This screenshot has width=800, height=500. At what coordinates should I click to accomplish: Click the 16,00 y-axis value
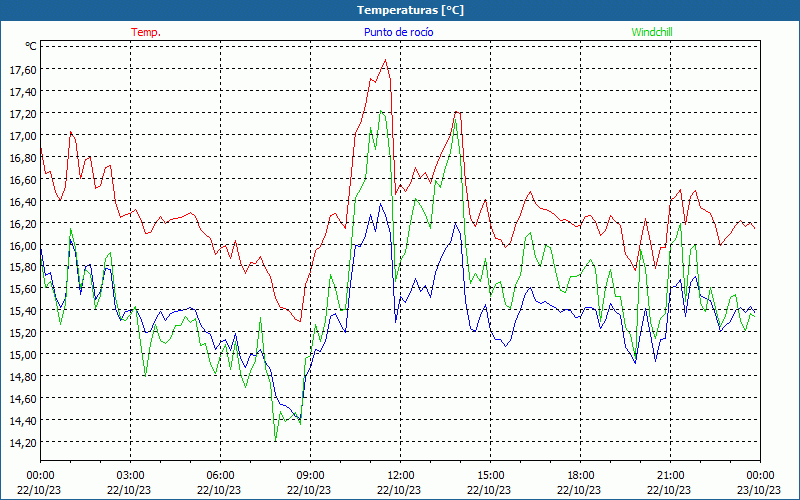[x=23, y=245]
